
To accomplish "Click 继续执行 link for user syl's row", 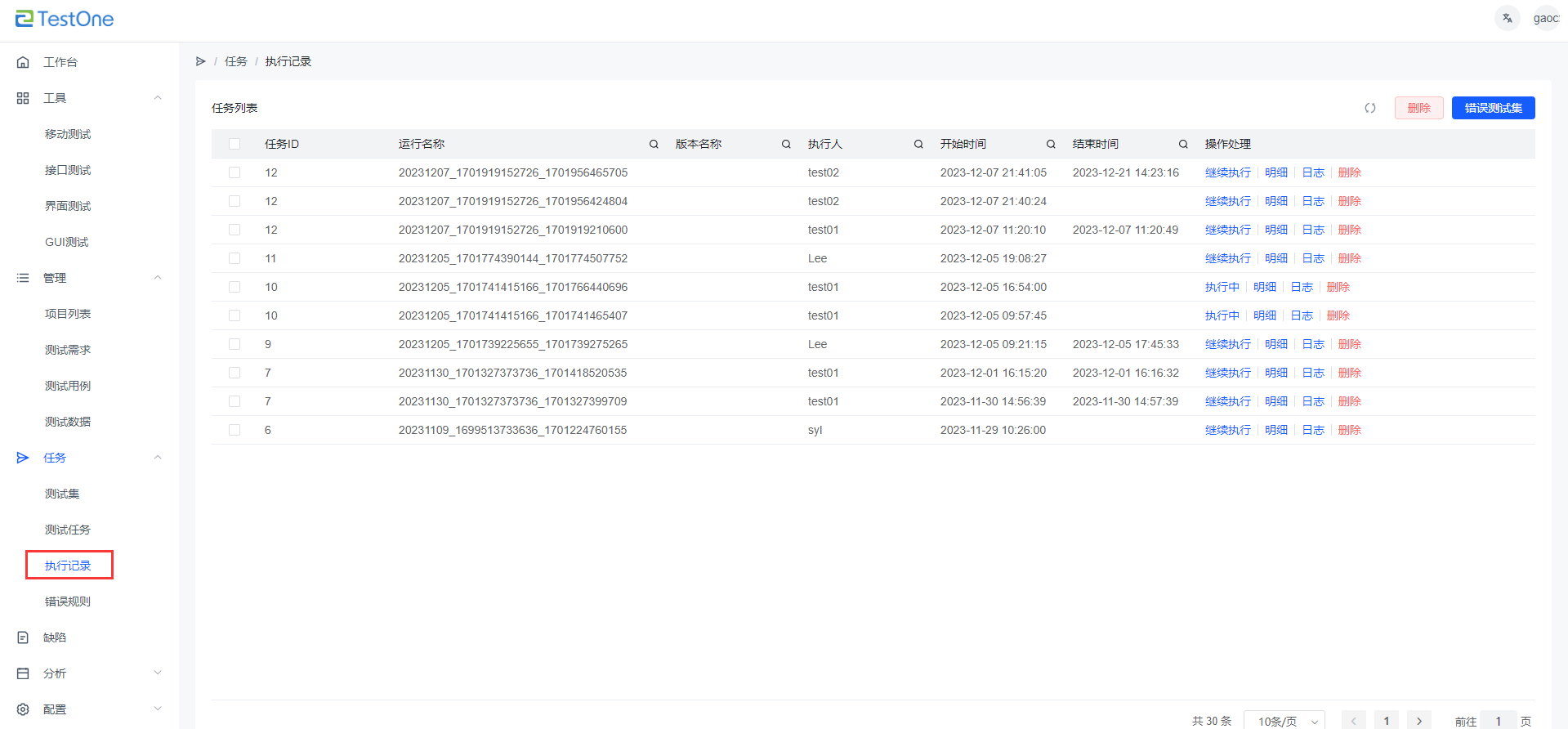I will point(1227,430).
